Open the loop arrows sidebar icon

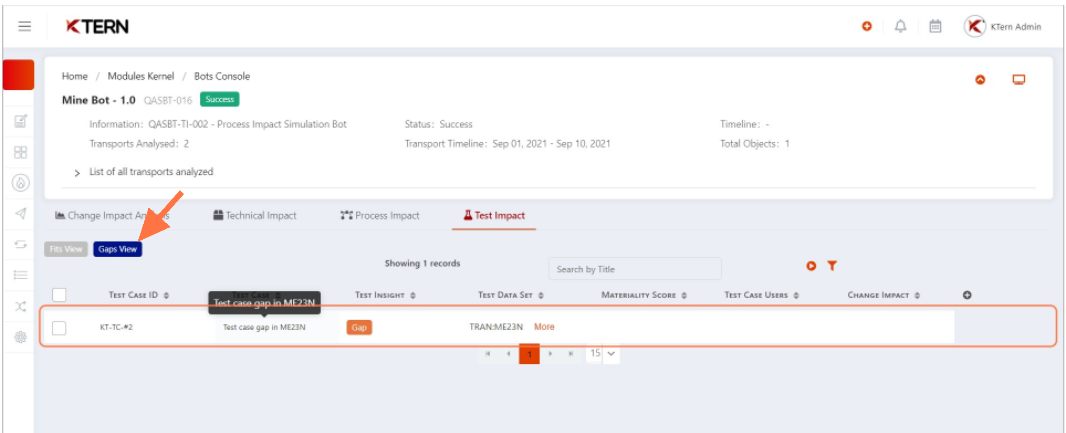coord(20,244)
